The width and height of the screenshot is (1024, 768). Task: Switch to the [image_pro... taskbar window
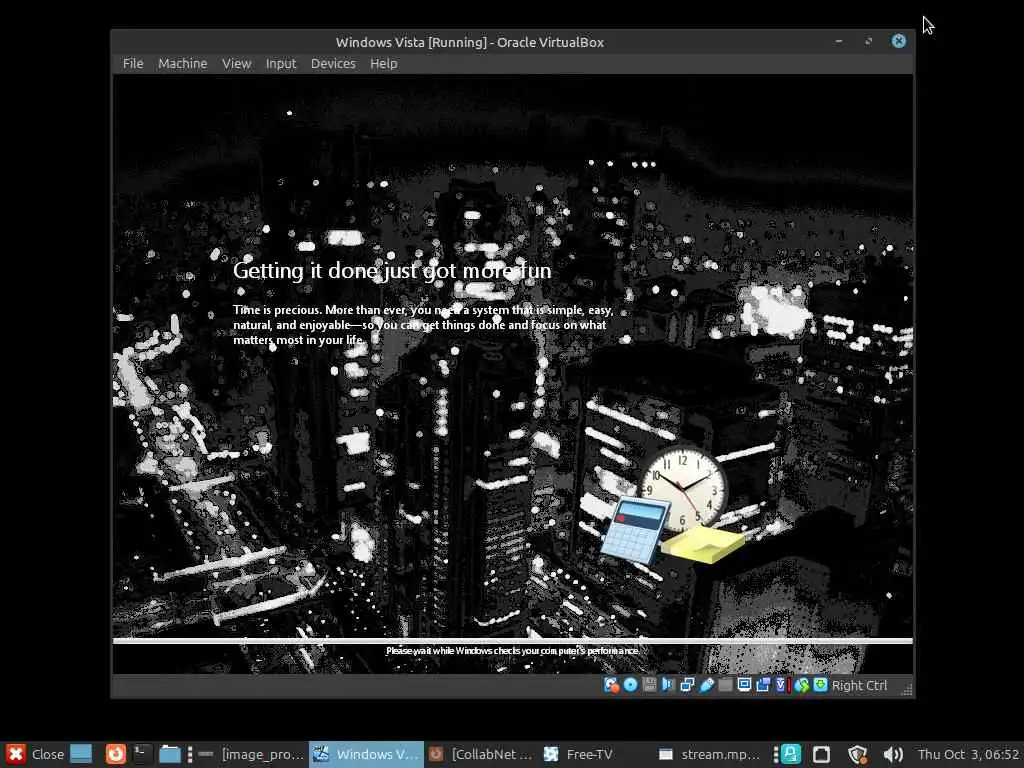tap(251, 754)
